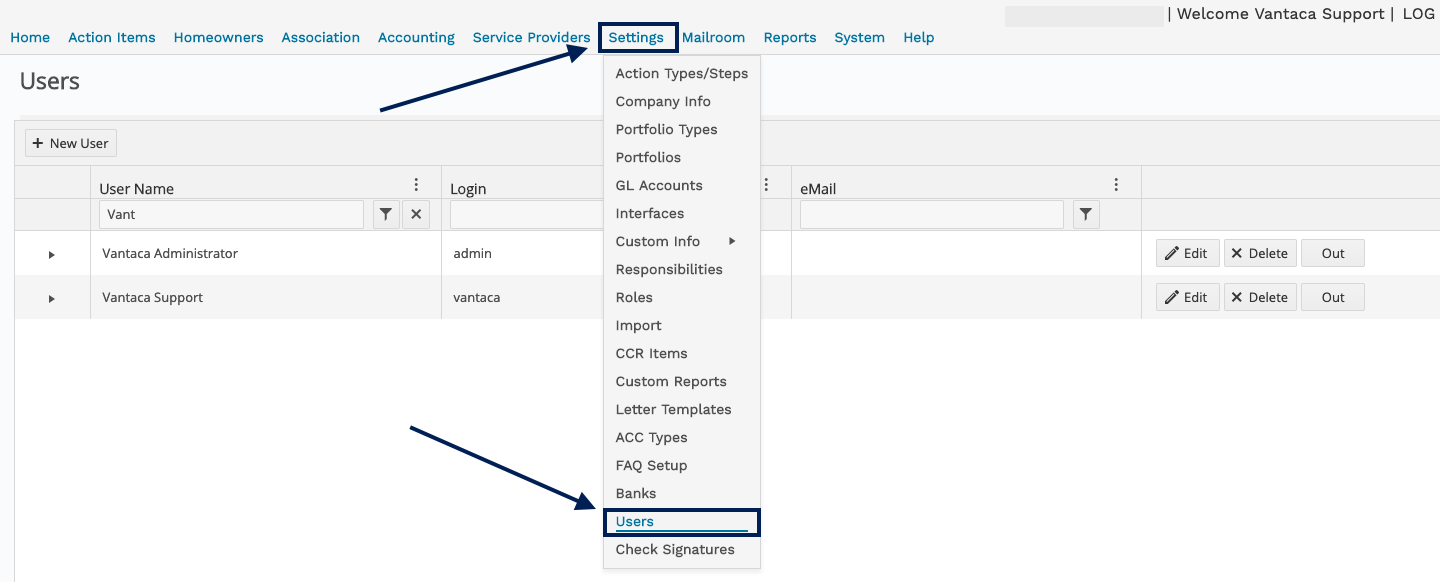
Task: Select Portfolio Types menu entry
Action: [x=667, y=129]
